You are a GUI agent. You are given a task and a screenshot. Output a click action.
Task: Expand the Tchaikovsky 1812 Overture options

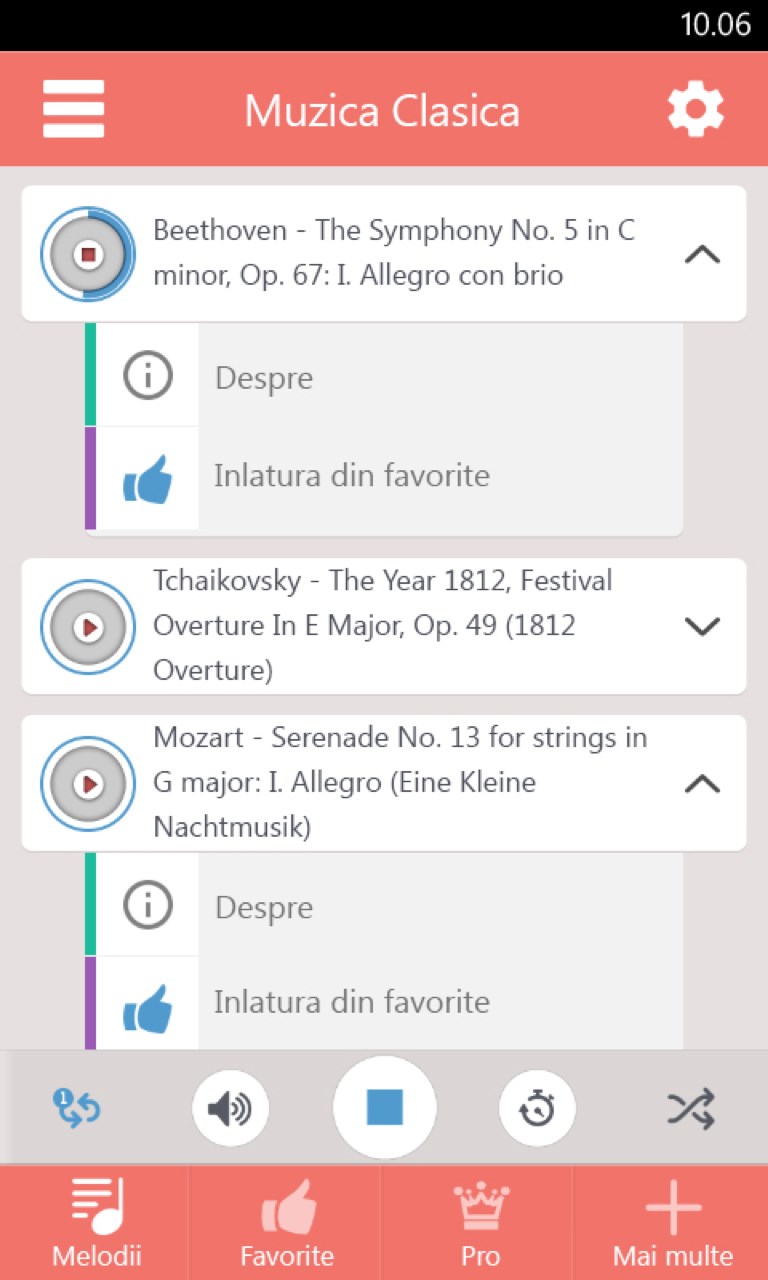[702, 627]
